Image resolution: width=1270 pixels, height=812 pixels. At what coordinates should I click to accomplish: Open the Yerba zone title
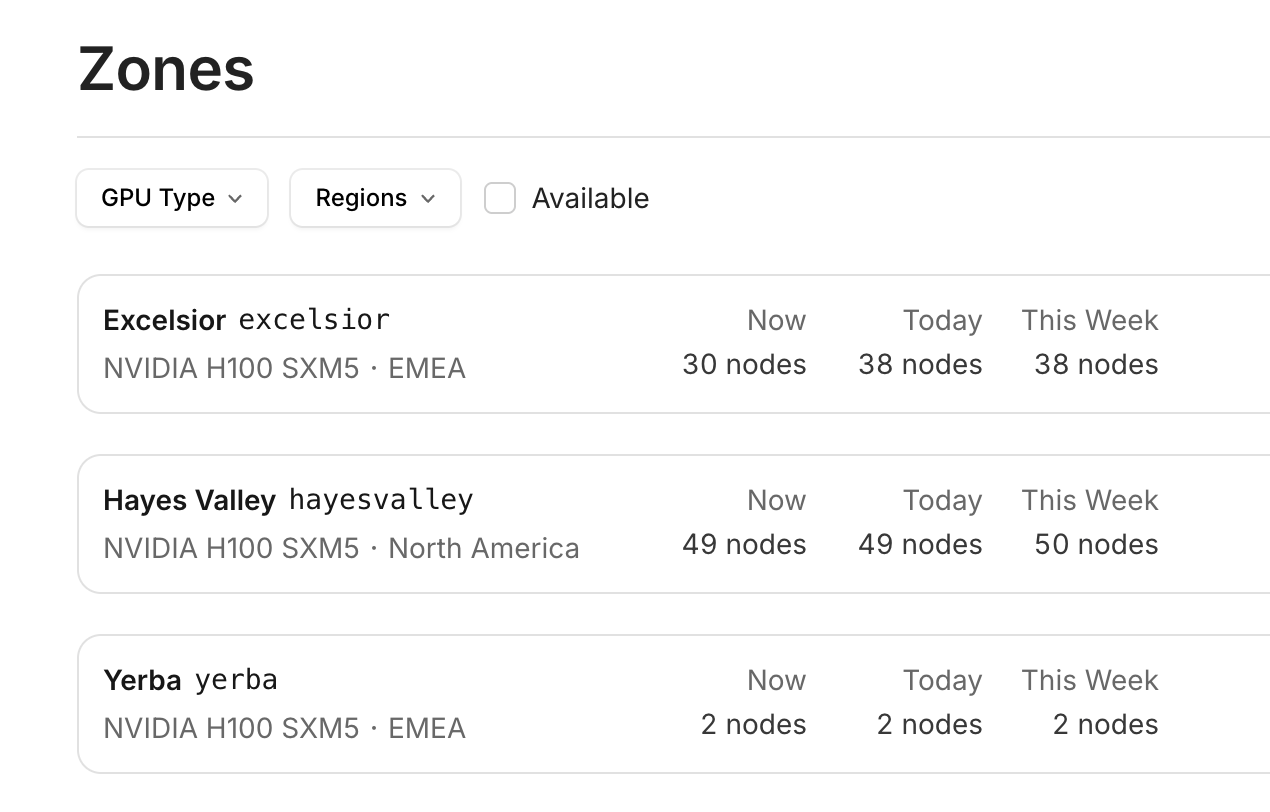pos(142,680)
